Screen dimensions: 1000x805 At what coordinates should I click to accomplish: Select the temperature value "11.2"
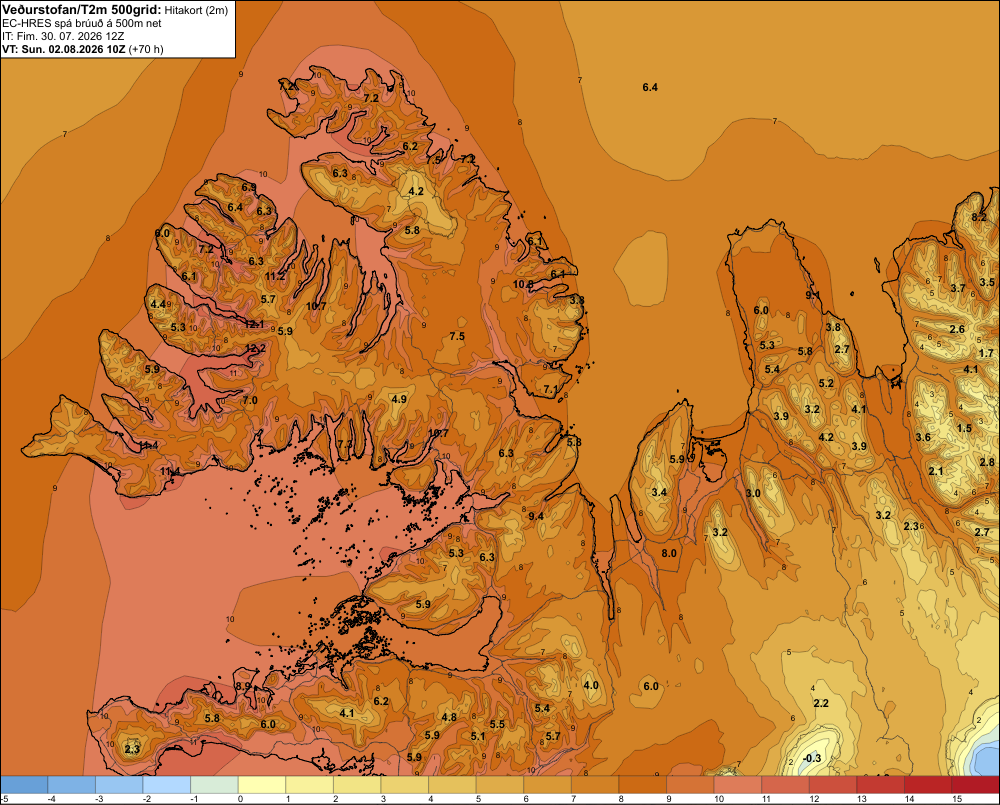click(275, 276)
